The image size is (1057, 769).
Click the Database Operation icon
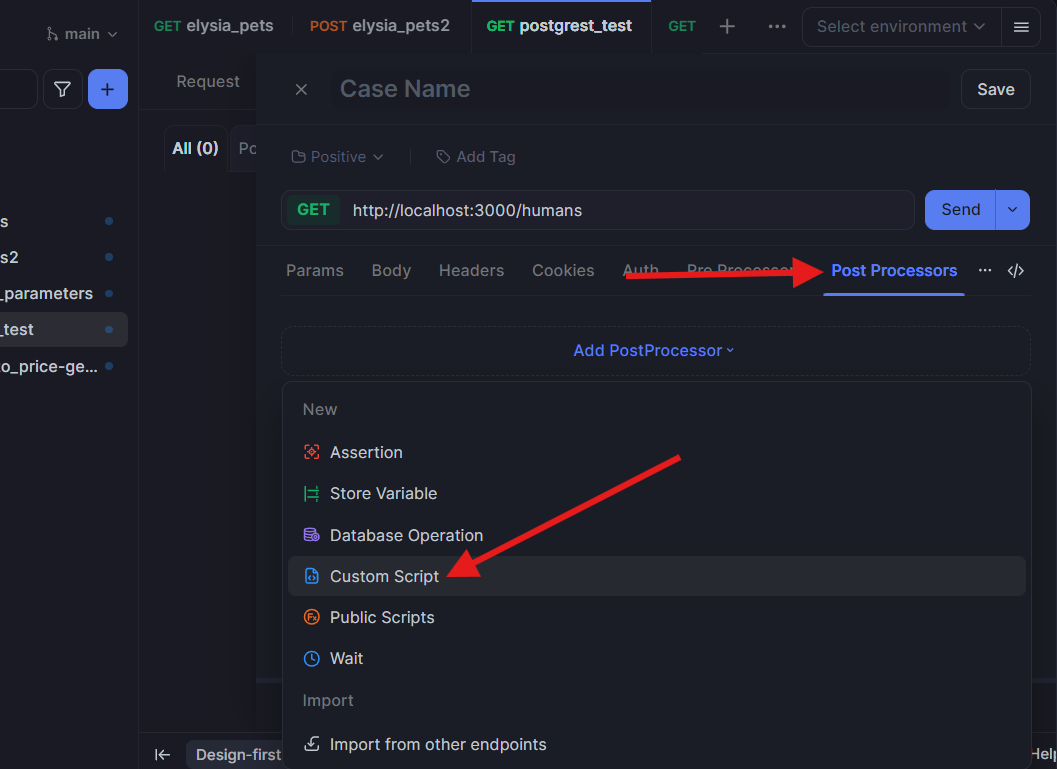pyautogui.click(x=311, y=535)
